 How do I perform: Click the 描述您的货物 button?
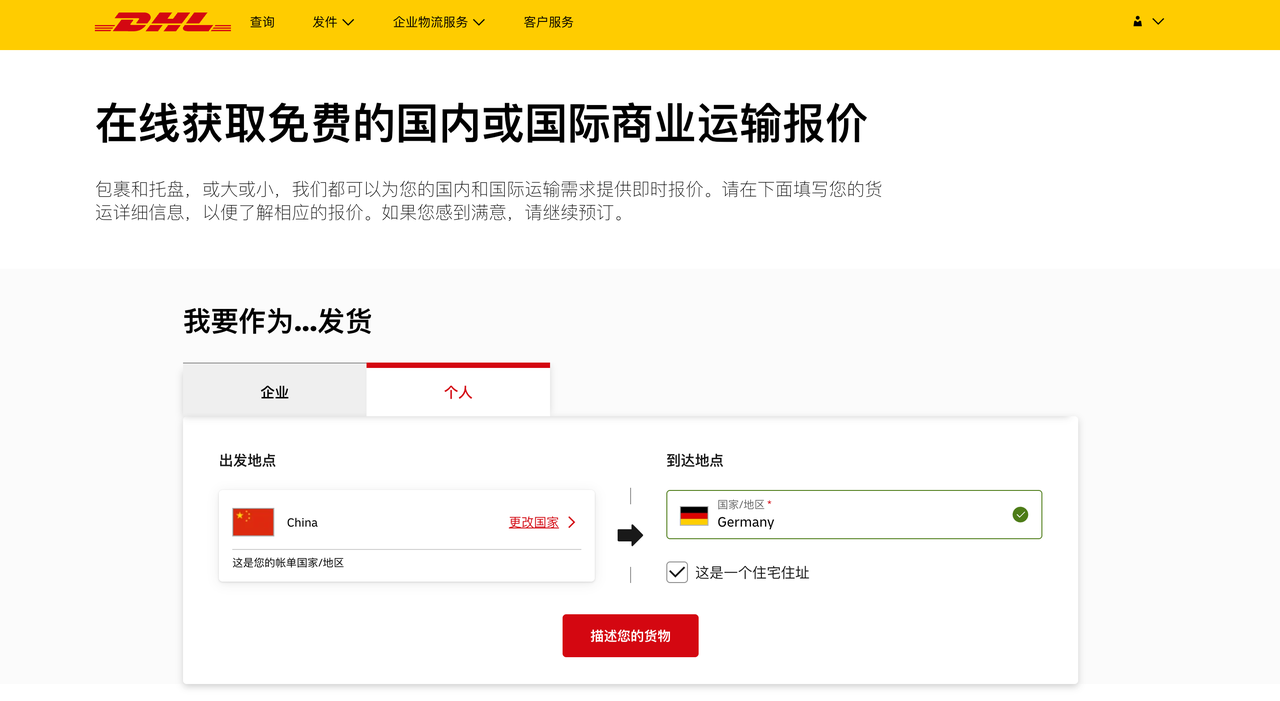[630, 636]
